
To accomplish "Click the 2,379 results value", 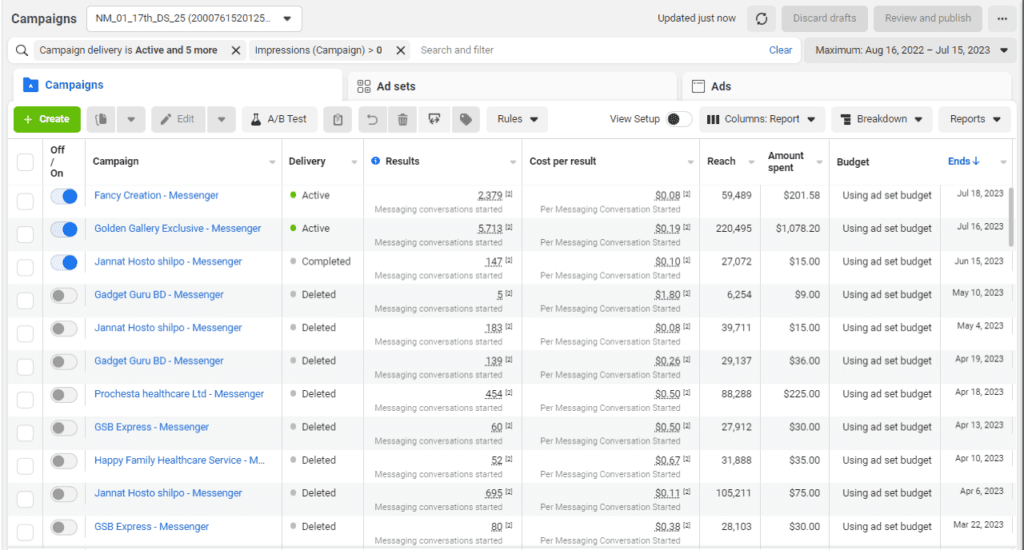I will coord(490,195).
